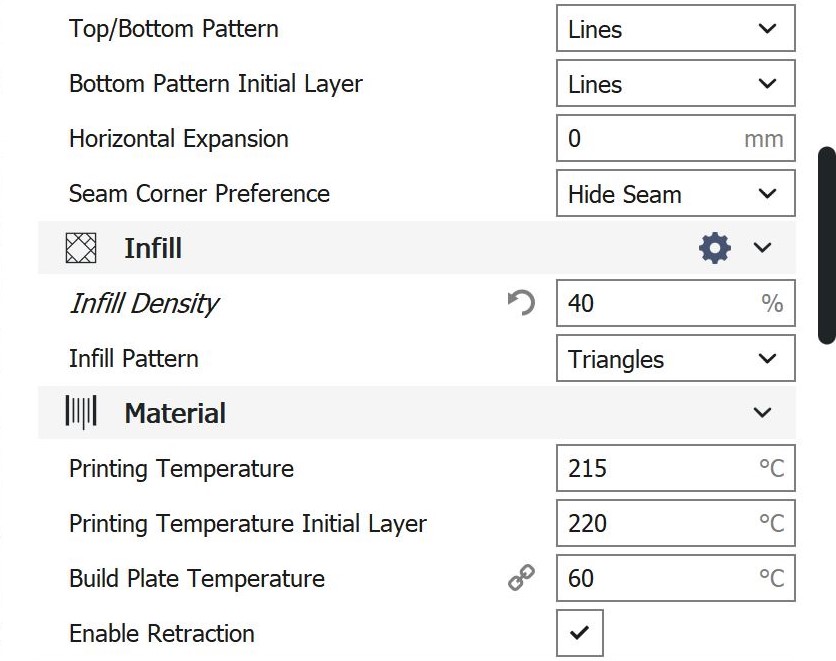Image resolution: width=836 pixels, height=661 pixels.
Task: Click the Infill section header label
Action: [153, 248]
